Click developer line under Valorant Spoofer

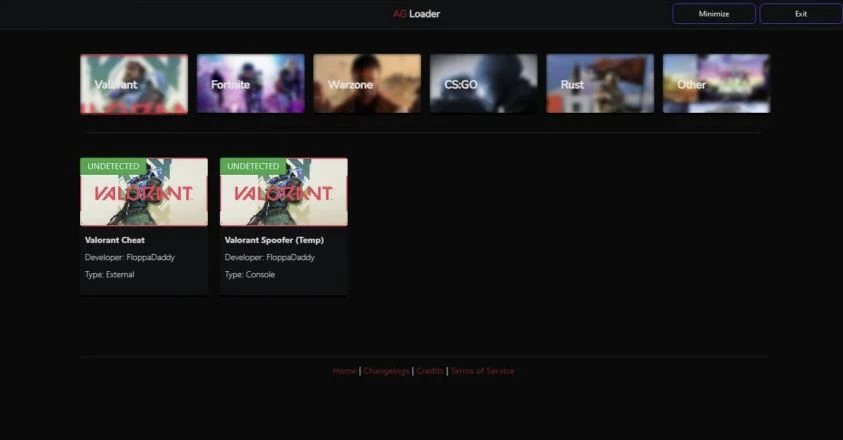(269, 257)
